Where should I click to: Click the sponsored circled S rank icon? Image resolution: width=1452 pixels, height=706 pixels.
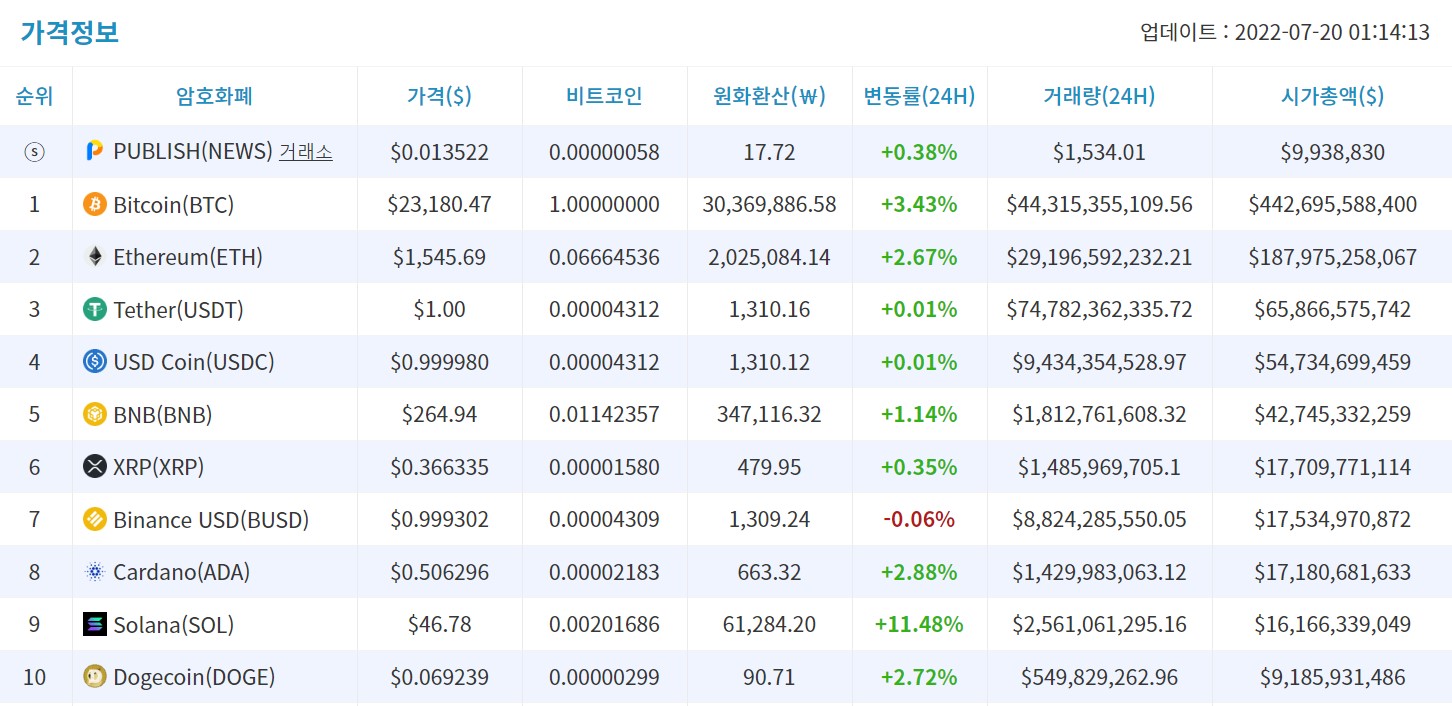(x=34, y=152)
